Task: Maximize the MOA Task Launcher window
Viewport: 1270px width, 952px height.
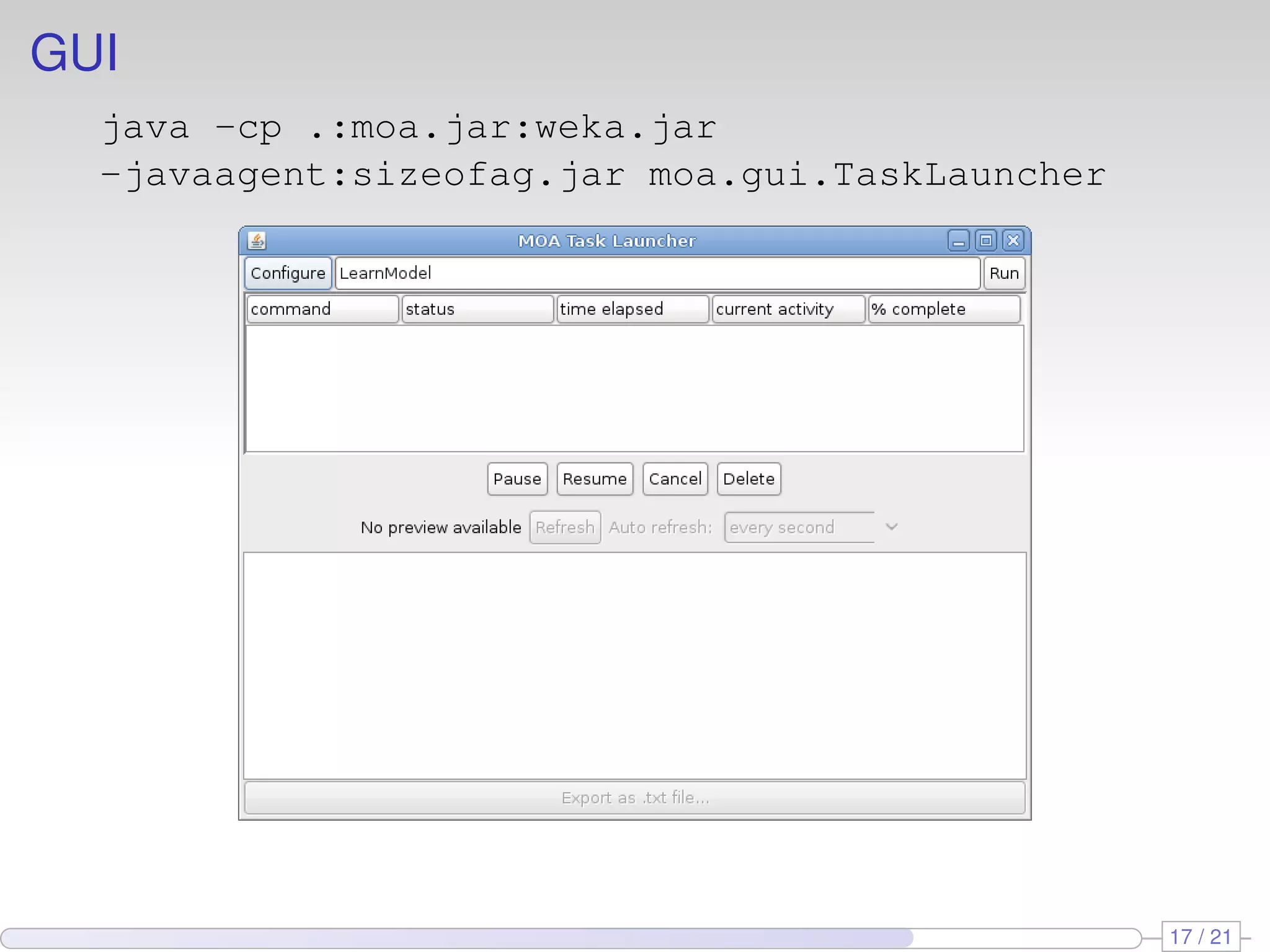Action: click(986, 240)
